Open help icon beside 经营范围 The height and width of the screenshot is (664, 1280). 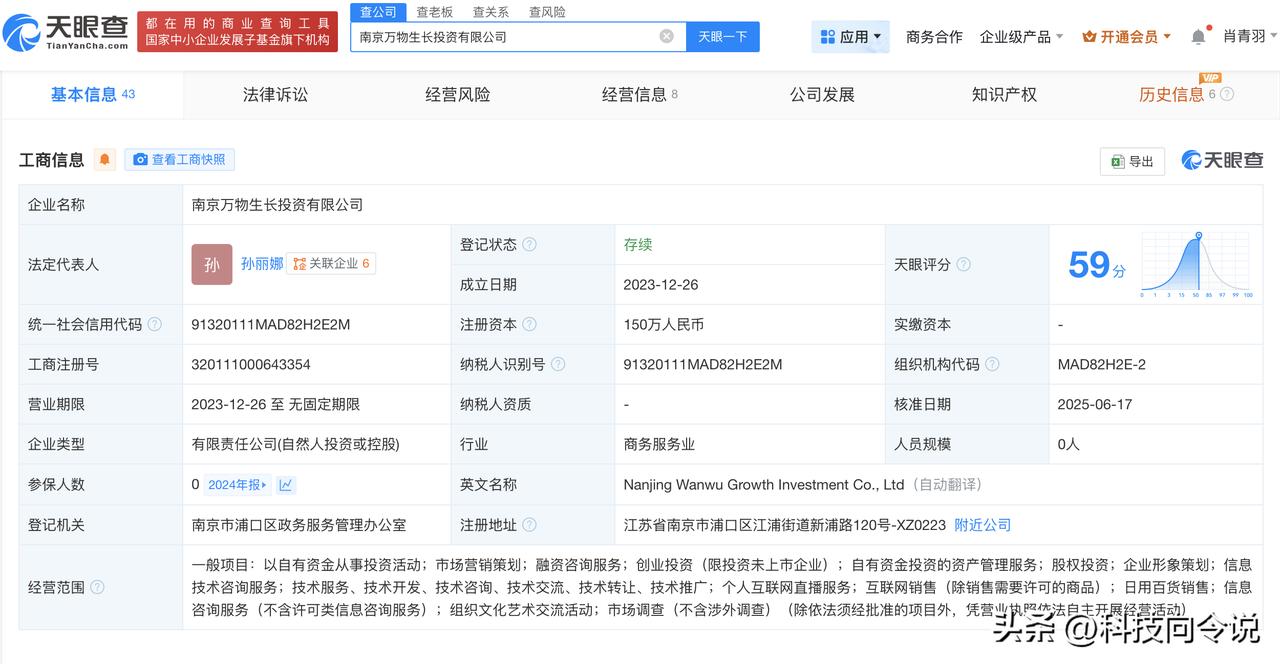pyautogui.click(x=97, y=587)
